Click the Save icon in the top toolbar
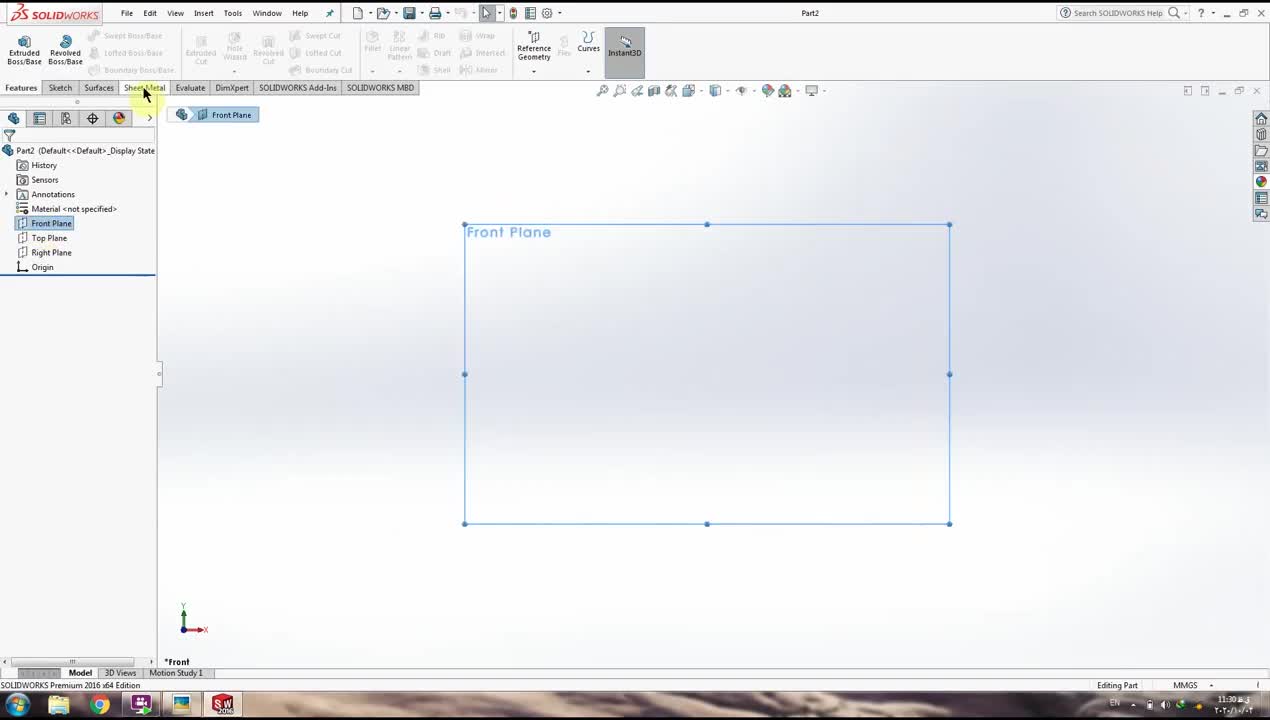 (409, 13)
